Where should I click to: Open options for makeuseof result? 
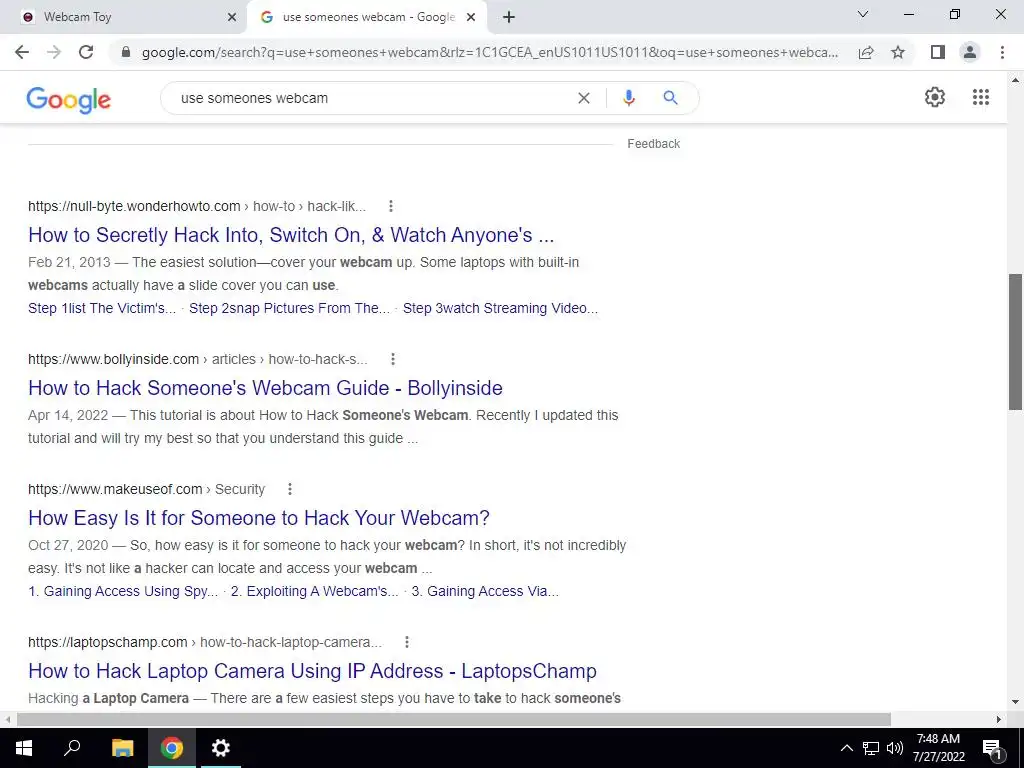[290, 489]
